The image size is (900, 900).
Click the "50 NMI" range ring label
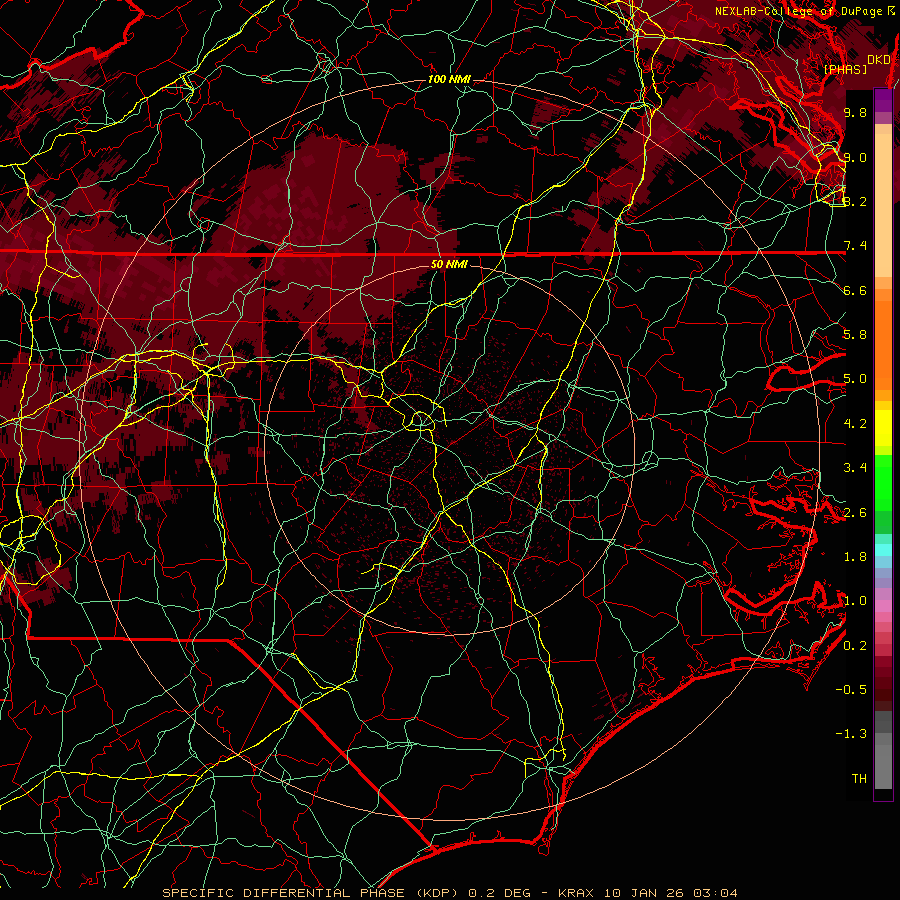pos(449,264)
